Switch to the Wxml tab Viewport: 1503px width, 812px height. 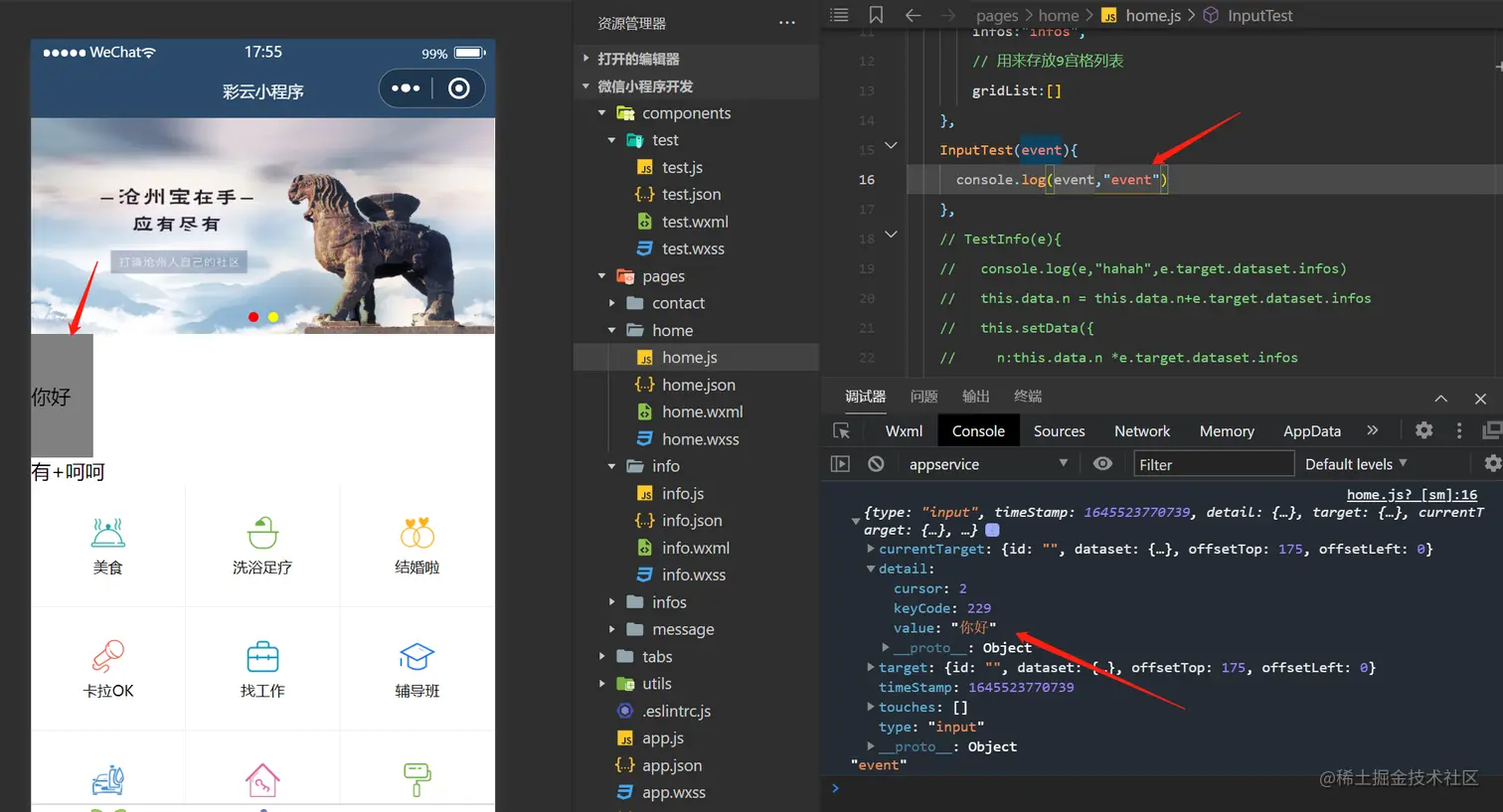tap(904, 430)
